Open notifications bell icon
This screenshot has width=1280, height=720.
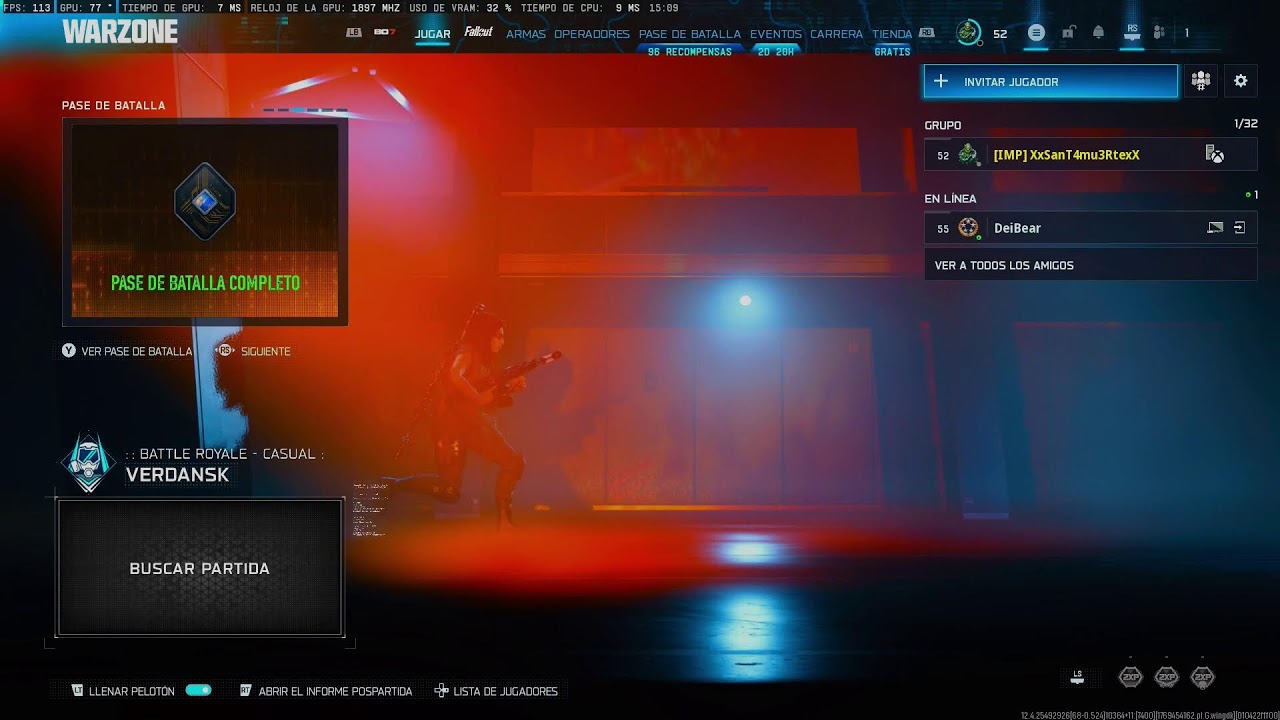click(x=1098, y=33)
